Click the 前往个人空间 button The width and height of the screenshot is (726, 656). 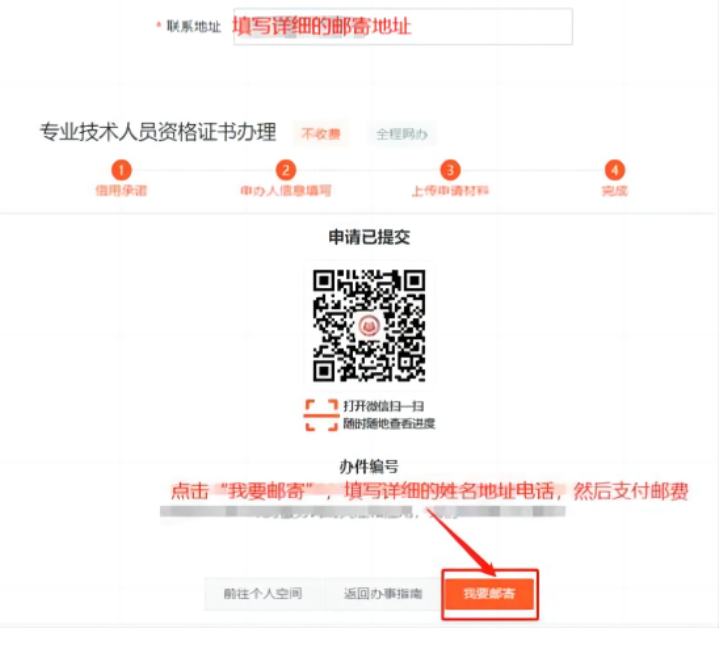pyautogui.click(x=263, y=594)
